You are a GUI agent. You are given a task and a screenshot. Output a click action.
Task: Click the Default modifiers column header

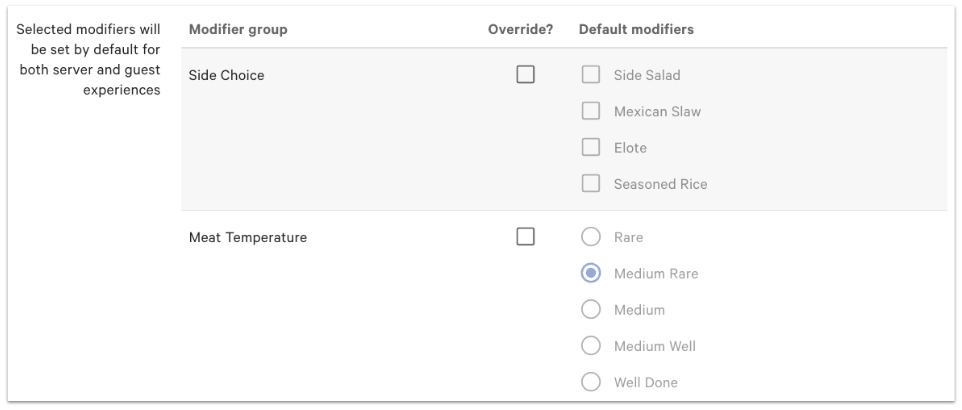[x=636, y=29]
